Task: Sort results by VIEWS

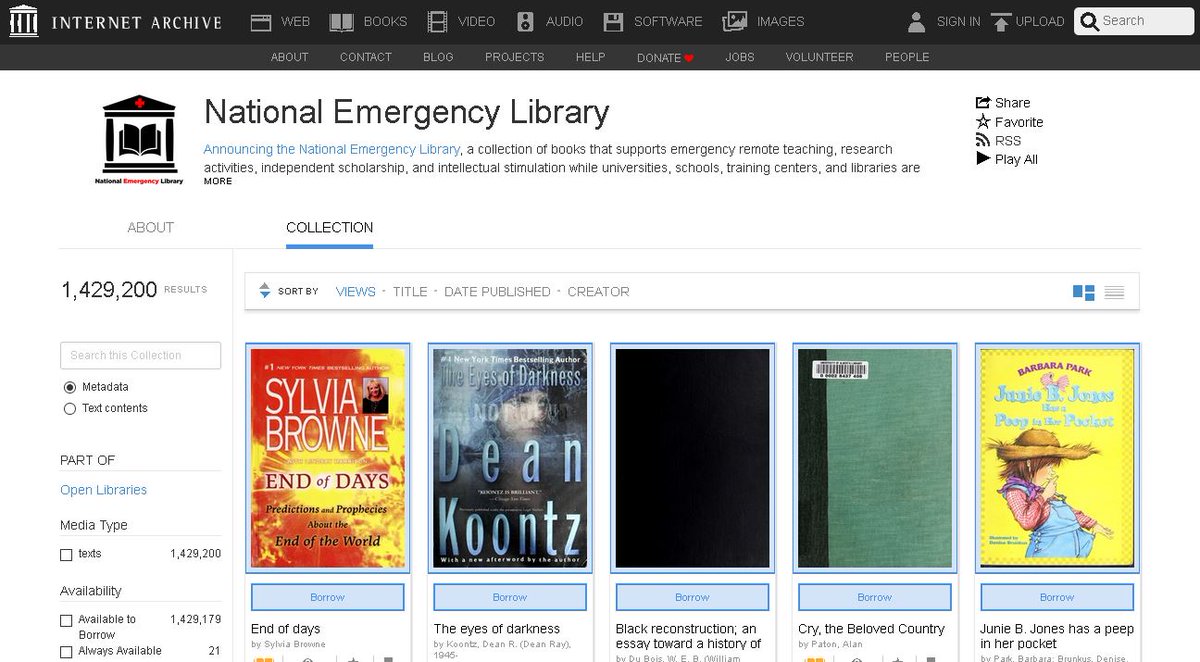Action: [x=356, y=292]
